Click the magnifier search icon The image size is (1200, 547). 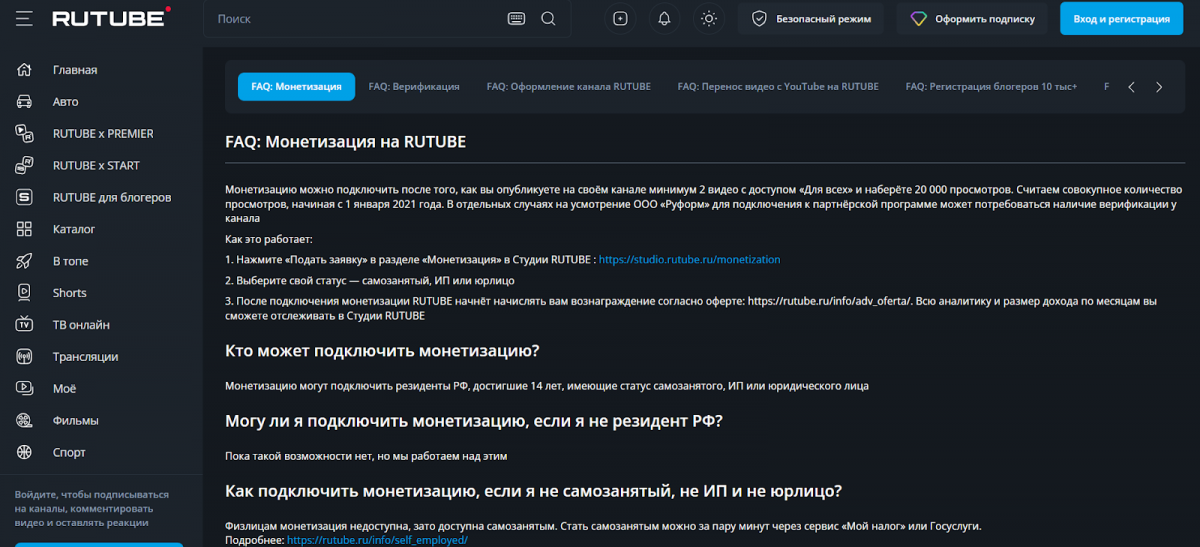[548, 19]
